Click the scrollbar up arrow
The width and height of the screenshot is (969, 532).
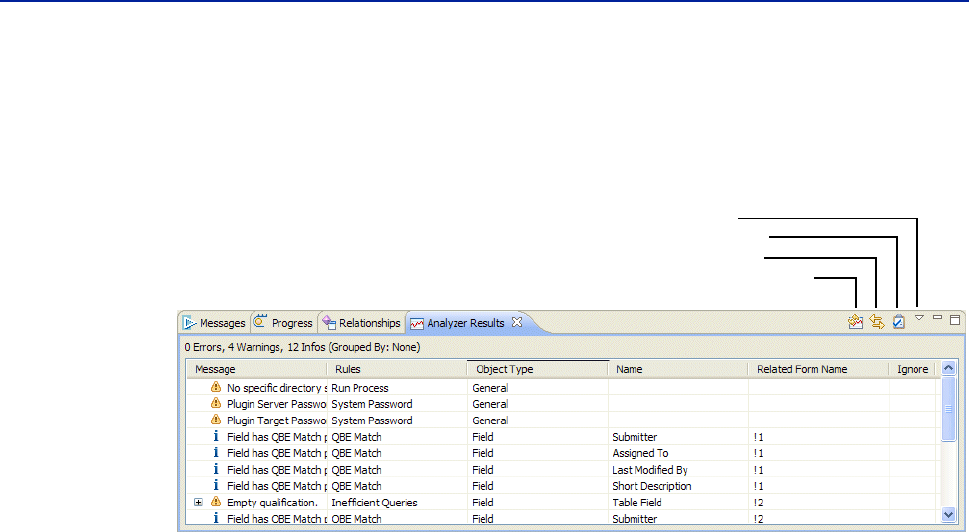click(949, 368)
